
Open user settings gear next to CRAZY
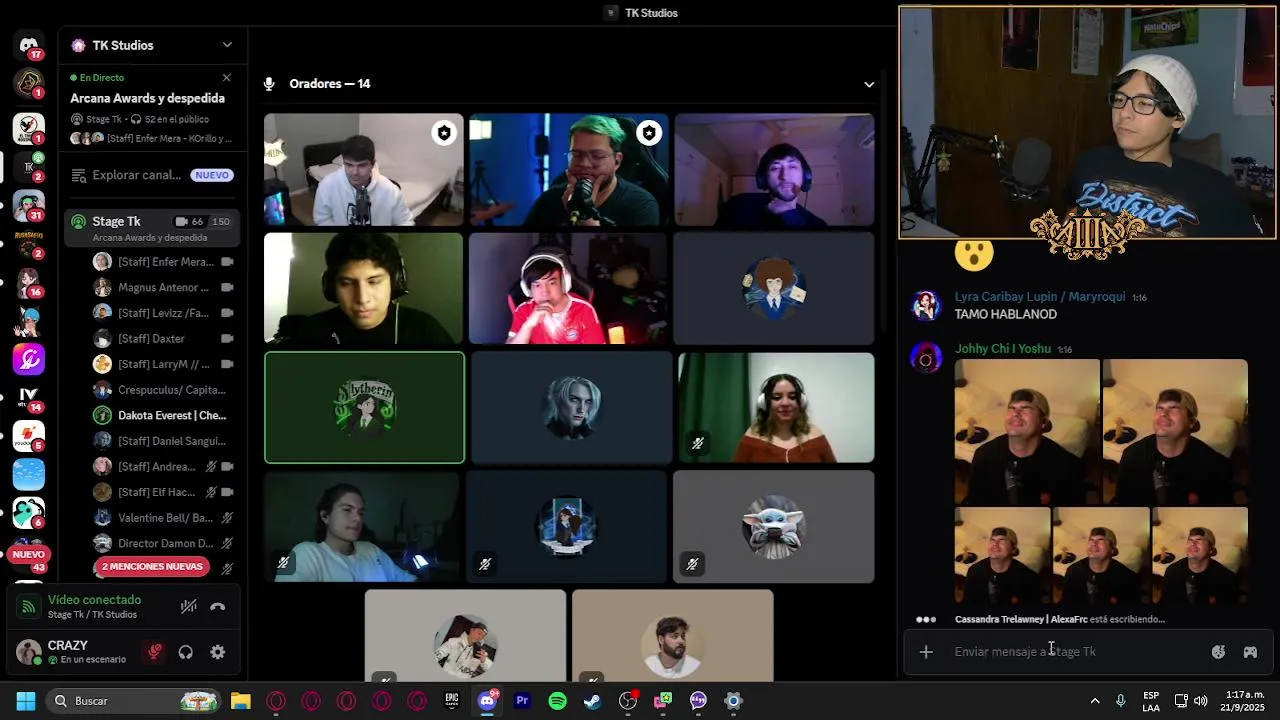[218, 652]
